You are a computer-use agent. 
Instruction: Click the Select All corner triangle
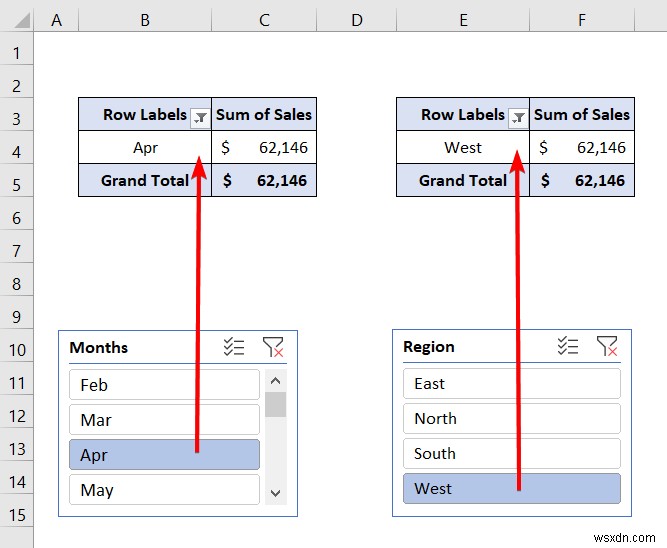click(22, 20)
